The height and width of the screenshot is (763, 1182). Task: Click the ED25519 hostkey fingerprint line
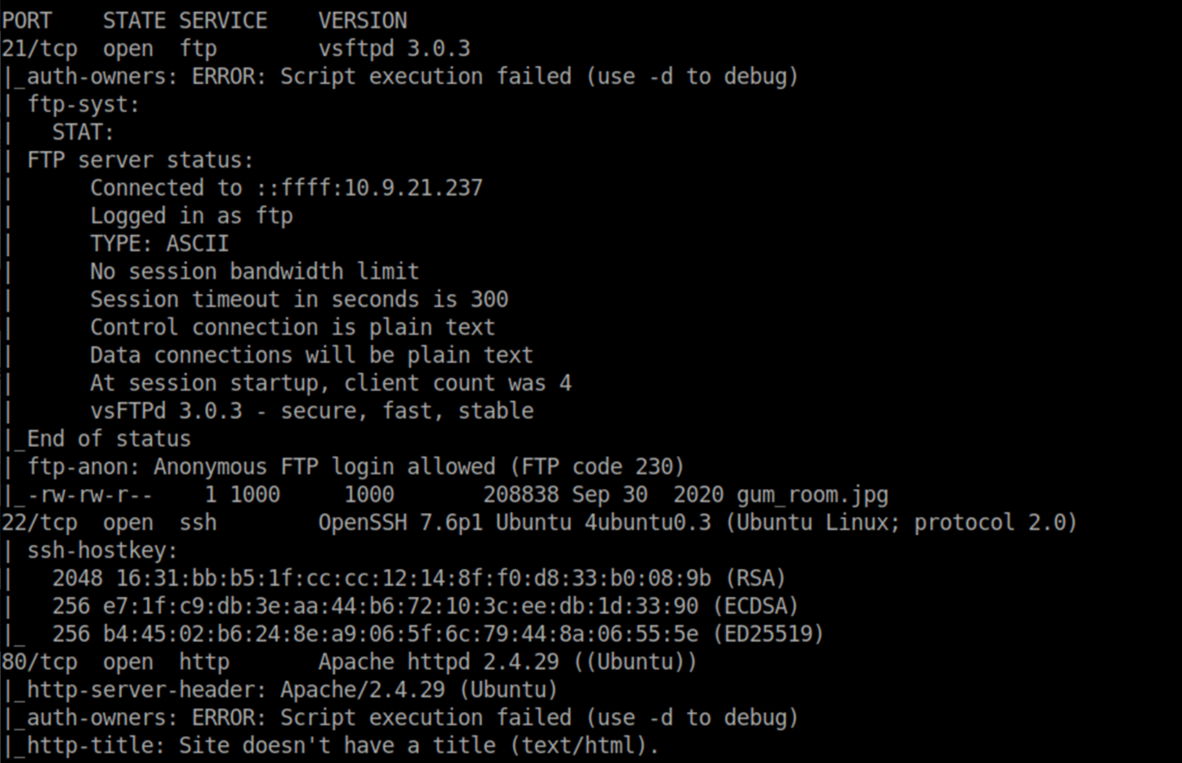pyautogui.click(x=438, y=634)
